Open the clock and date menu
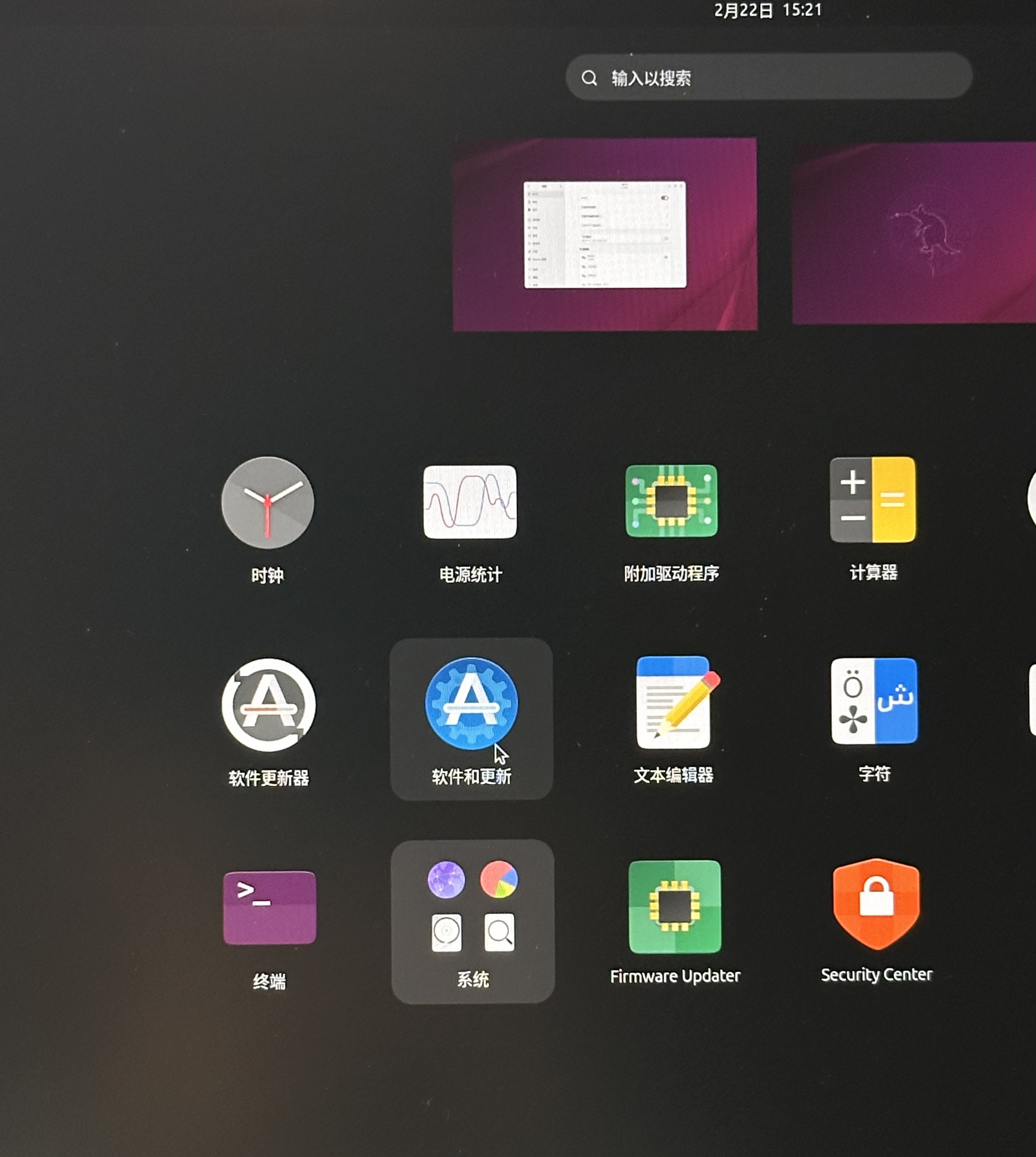Screen dimensions: 1036x1157 point(768,10)
